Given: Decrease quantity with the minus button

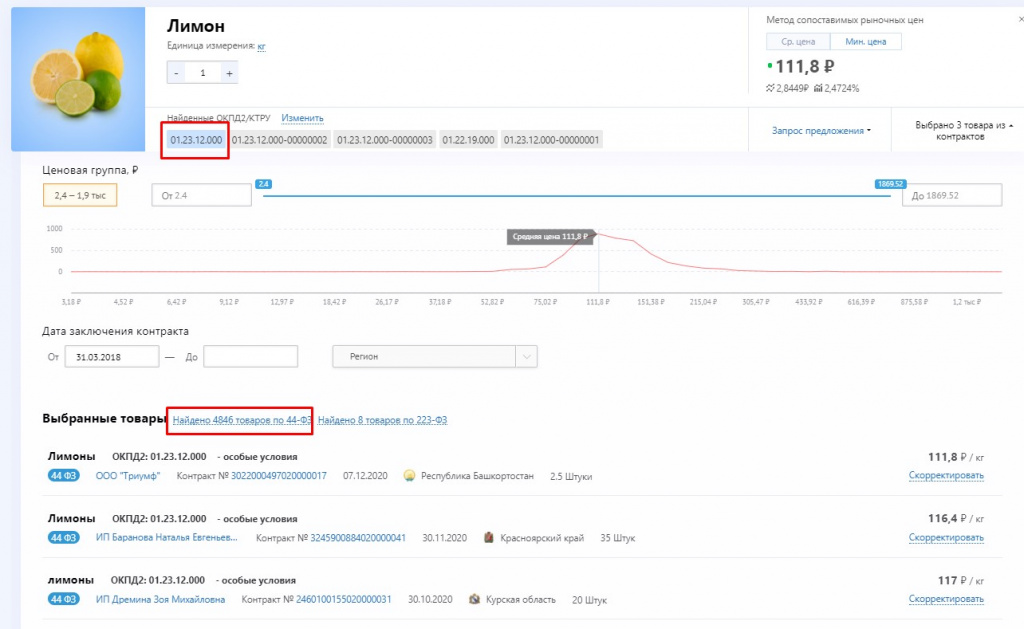Looking at the screenshot, I should [176, 73].
